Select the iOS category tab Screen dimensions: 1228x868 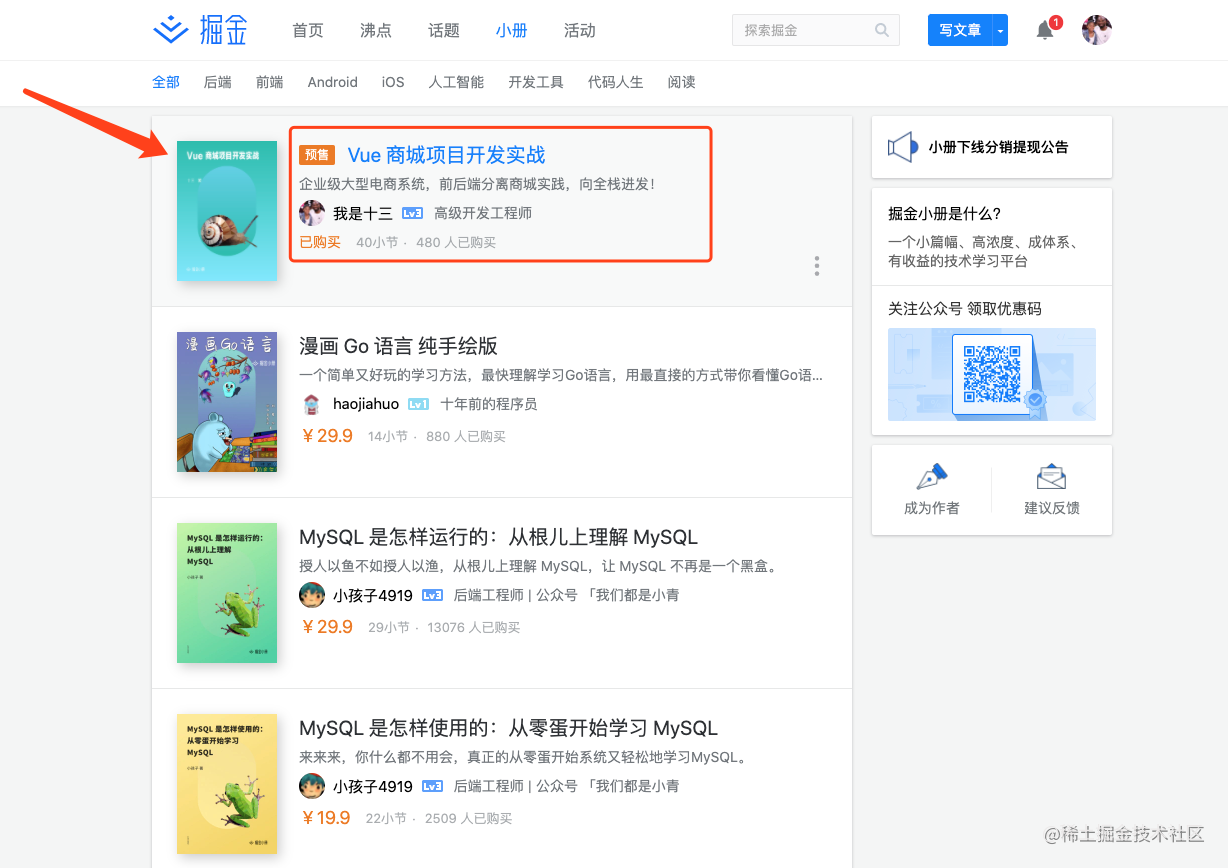(x=393, y=82)
